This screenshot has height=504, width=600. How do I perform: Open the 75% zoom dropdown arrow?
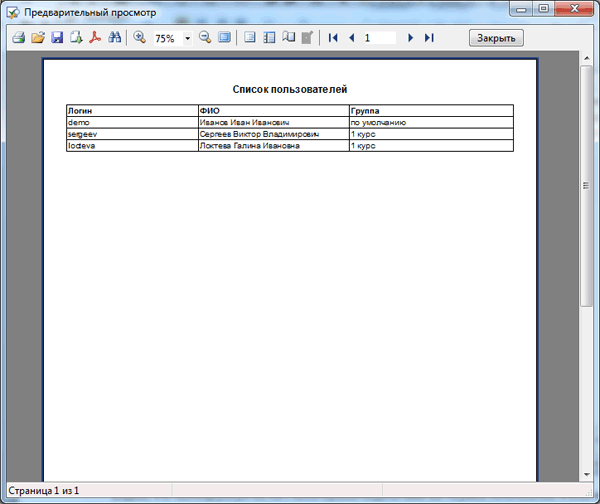pyautogui.click(x=188, y=38)
